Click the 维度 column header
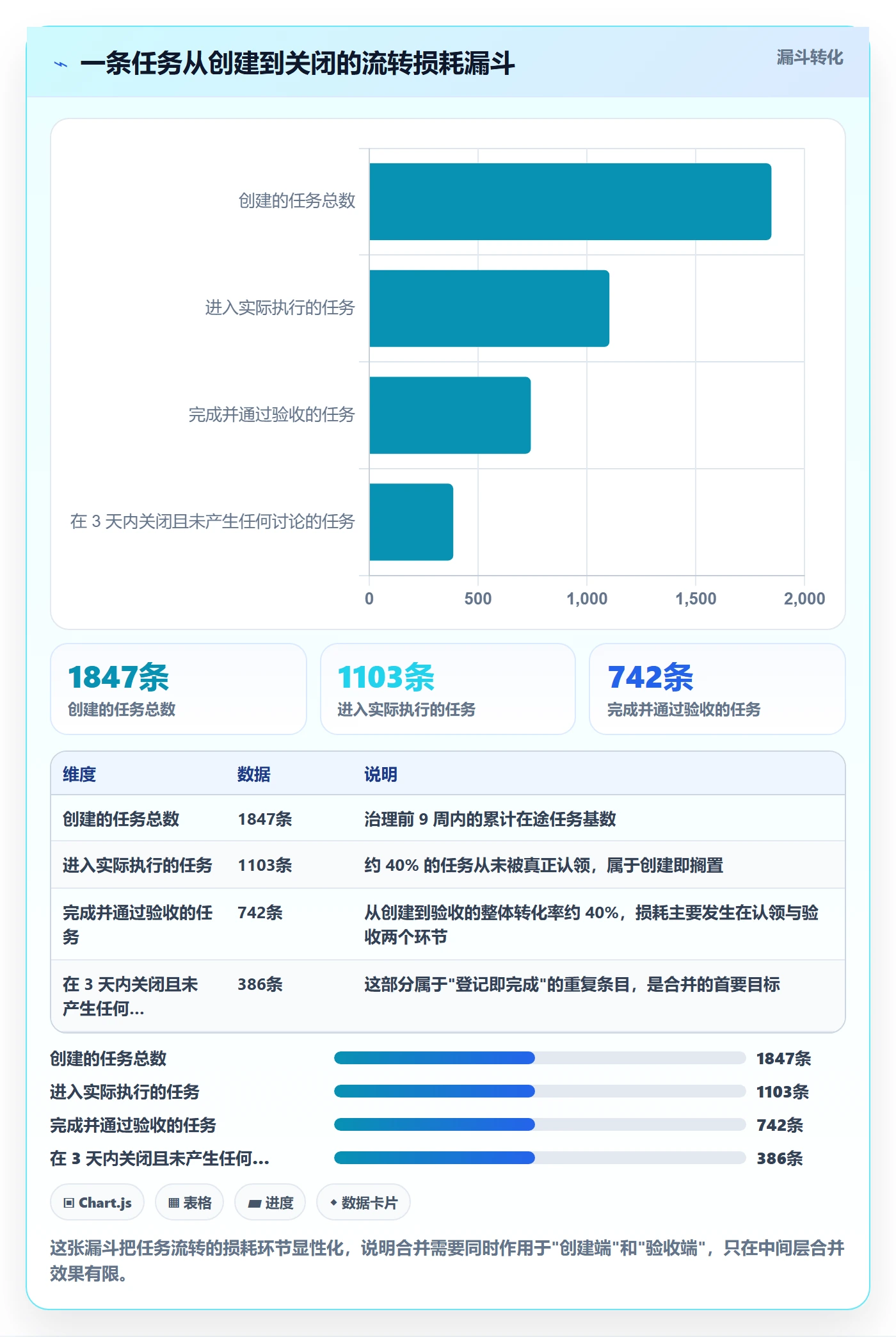 click(79, 774)
